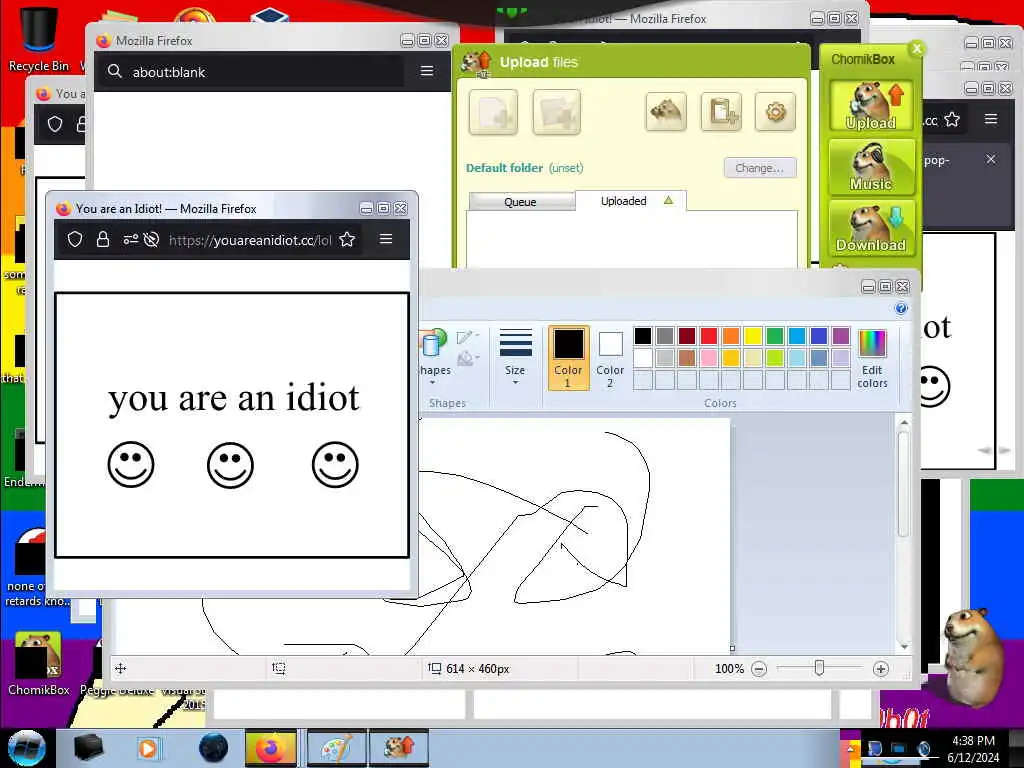Image resolution: width=1024 pixels, height=768 pixels.
Task: Switch to the Queue tab in Upload files
Action: pos(520,202)
